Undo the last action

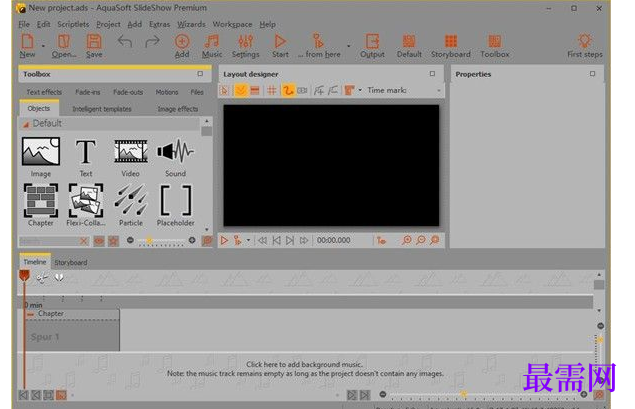(125, 41)
